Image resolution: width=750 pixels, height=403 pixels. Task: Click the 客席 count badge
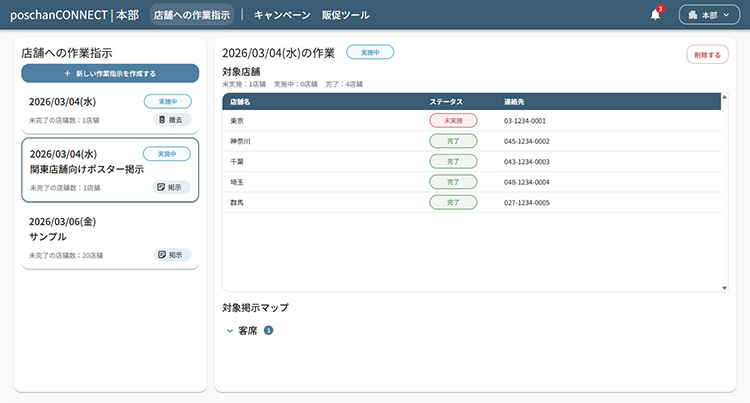[268, 331]
